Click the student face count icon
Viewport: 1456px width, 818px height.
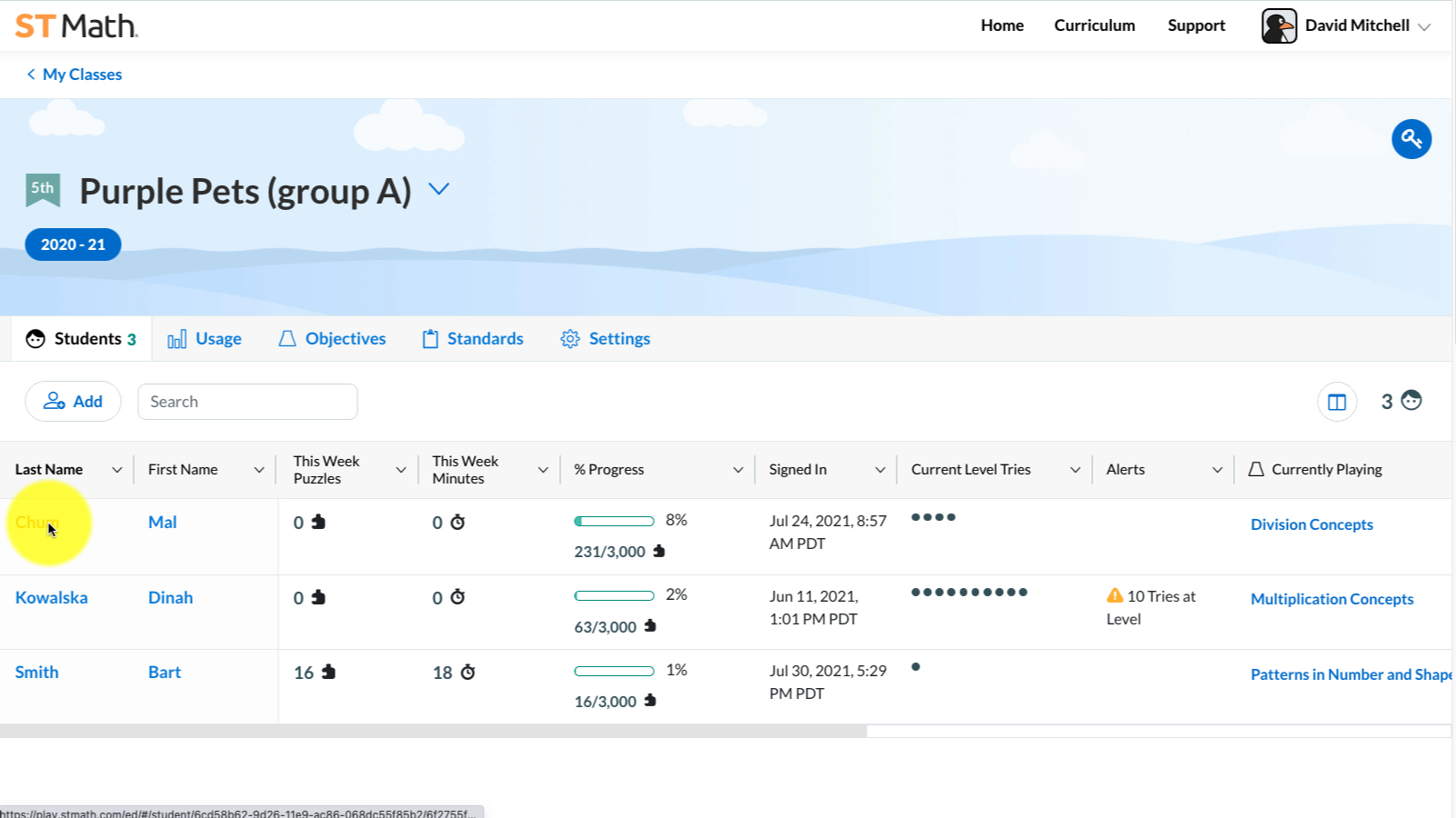pyautogui.click(x=1411, y=401)
